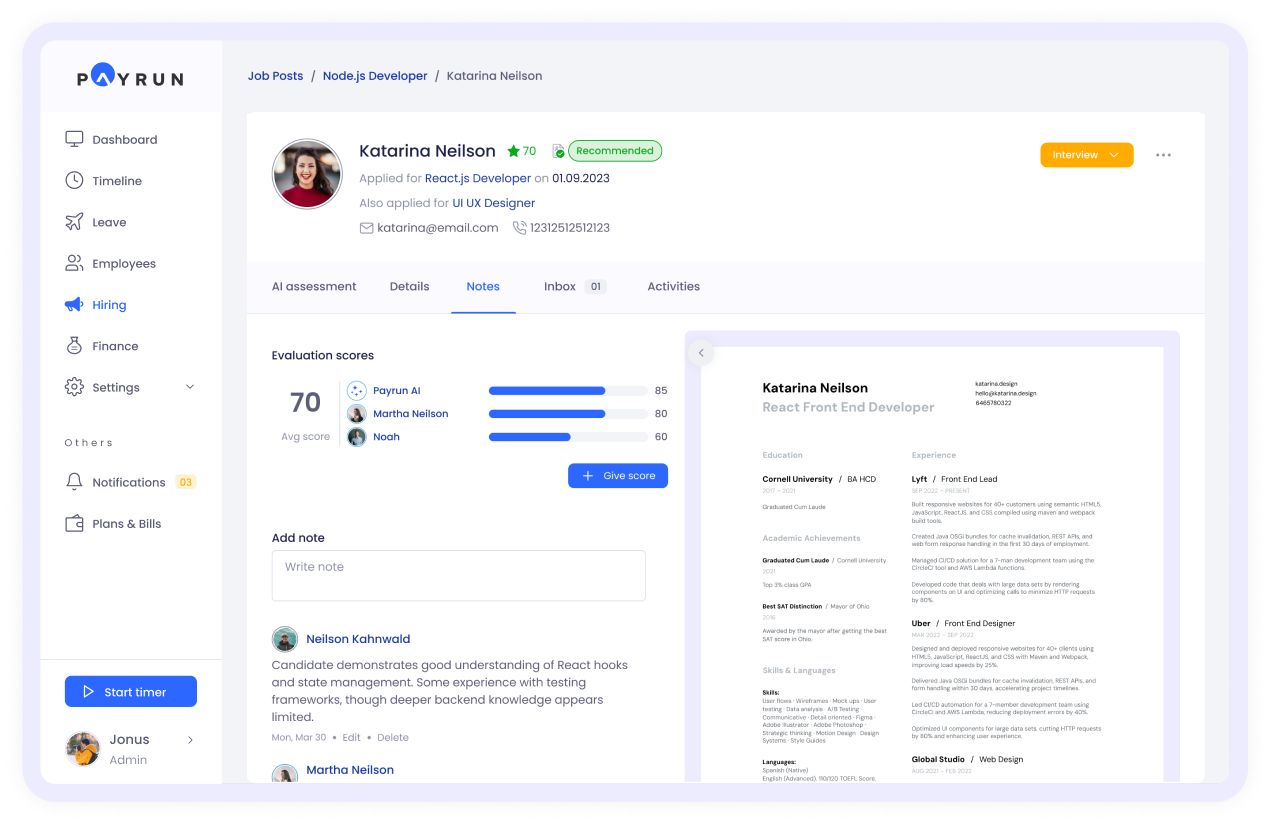Click the Timeline clock icon
Image resolution: width=1271 pixels, height=825 pixels.
[x=74, y=180]
